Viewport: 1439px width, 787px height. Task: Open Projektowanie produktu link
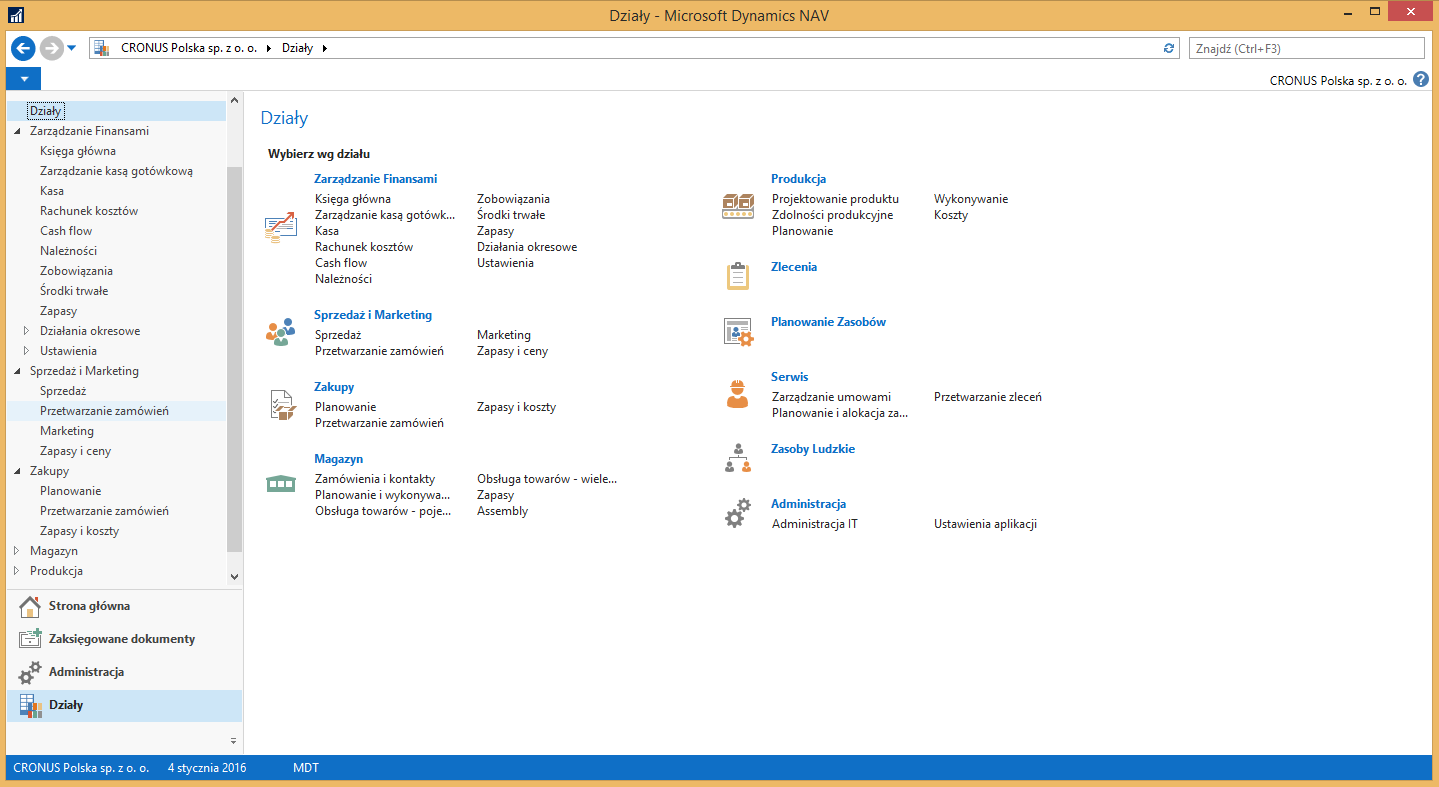(x=835, y=199)
